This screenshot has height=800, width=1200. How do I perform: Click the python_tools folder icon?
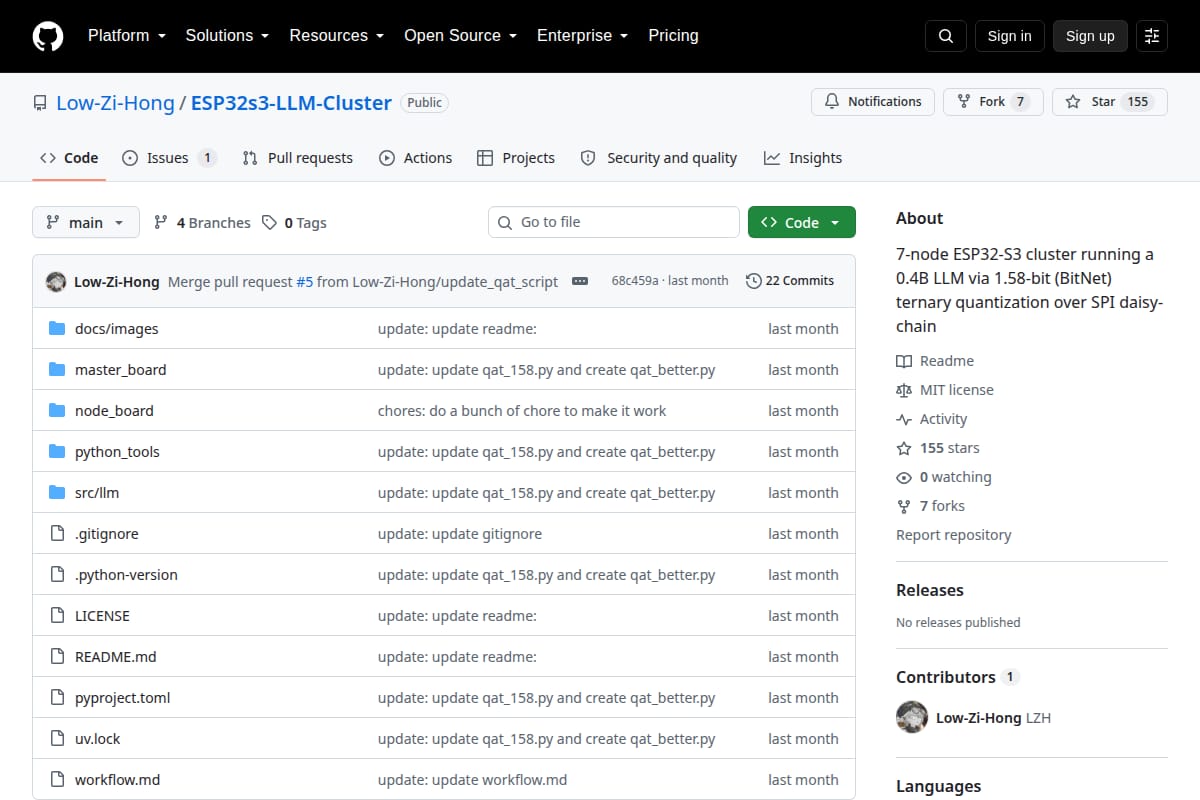tap(57, 452)
